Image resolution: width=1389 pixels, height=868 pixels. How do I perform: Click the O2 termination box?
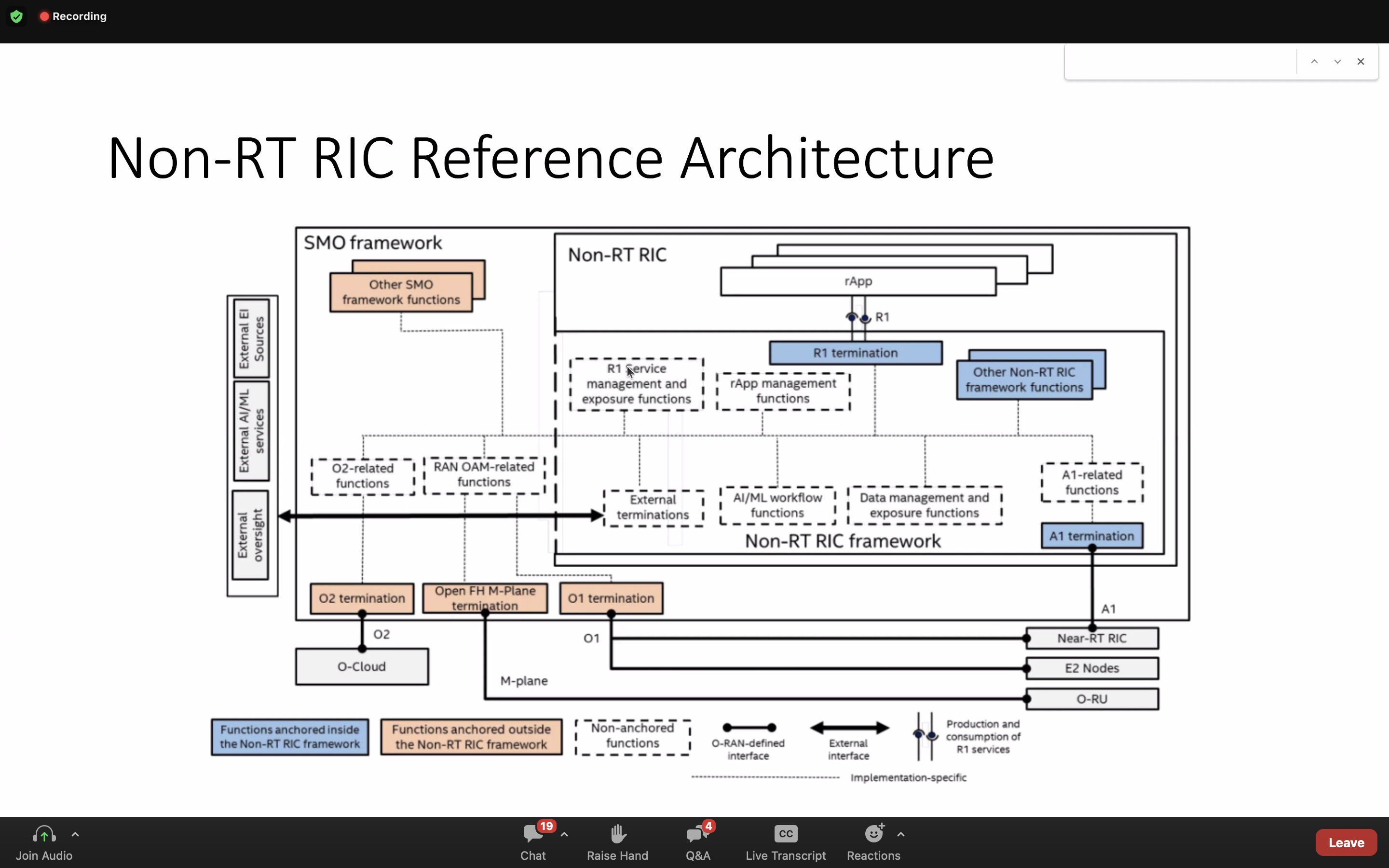click(x=362, y=598)
